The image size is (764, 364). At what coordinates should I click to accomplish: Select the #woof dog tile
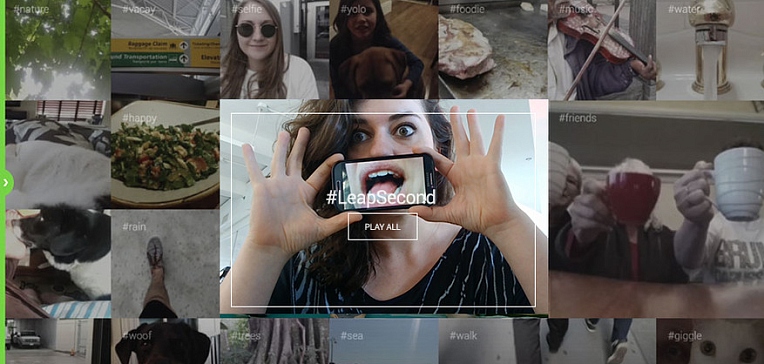click(165, 341)
